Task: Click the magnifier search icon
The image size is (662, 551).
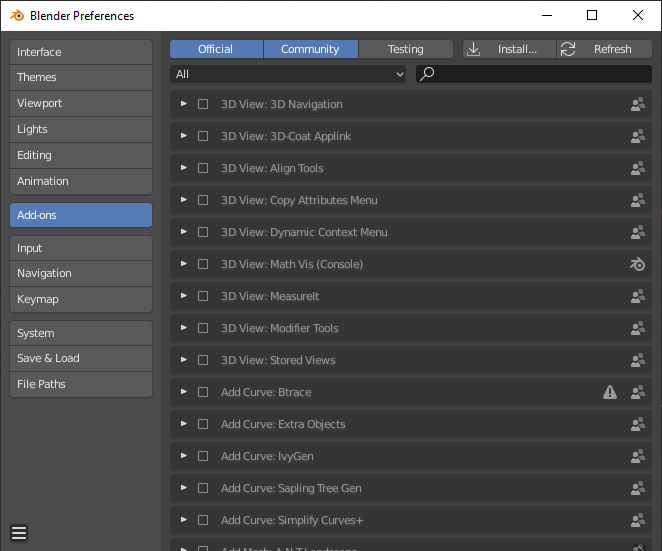Action: 427,74
